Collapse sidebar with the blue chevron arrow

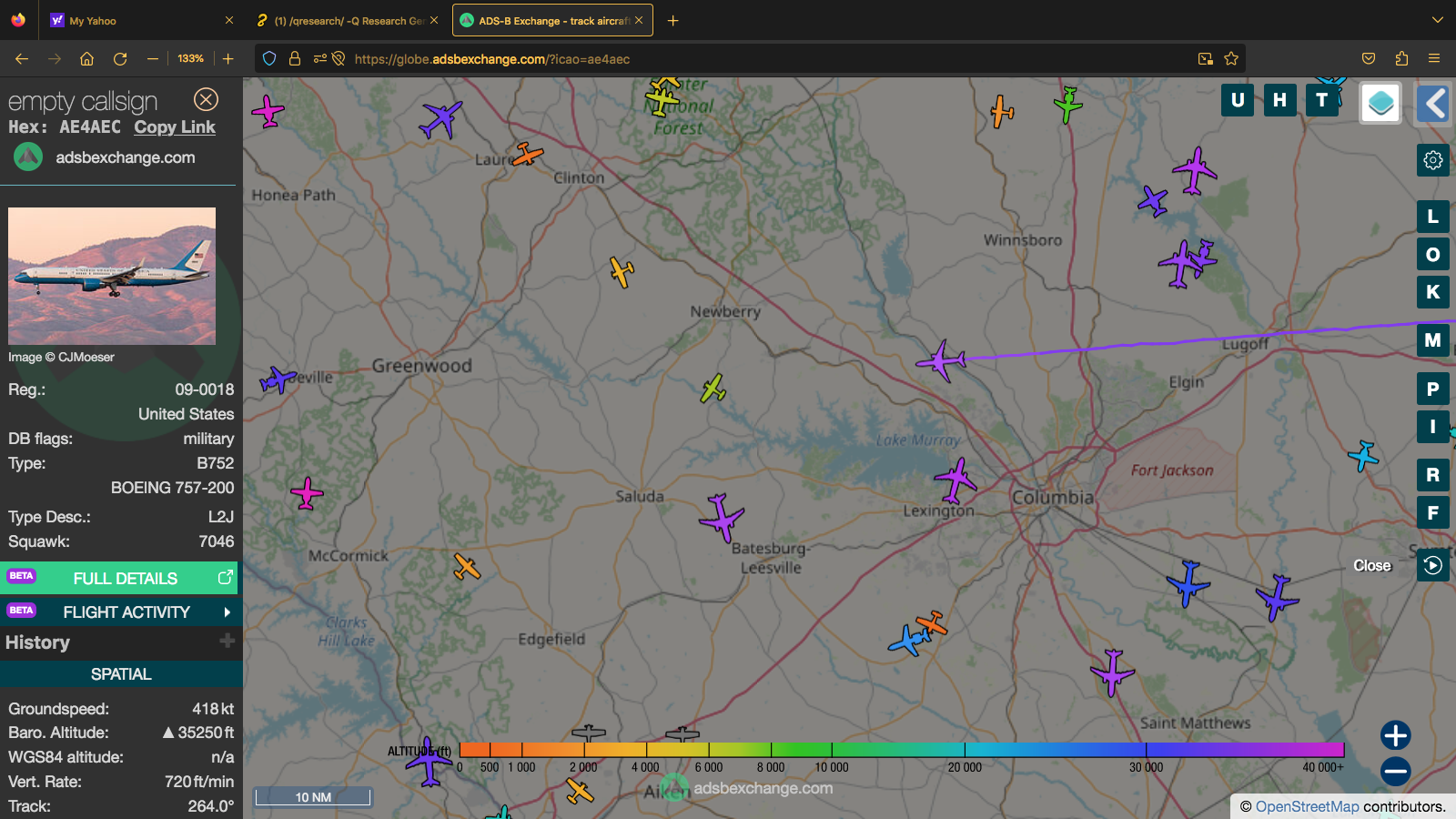pos(1434,104)
